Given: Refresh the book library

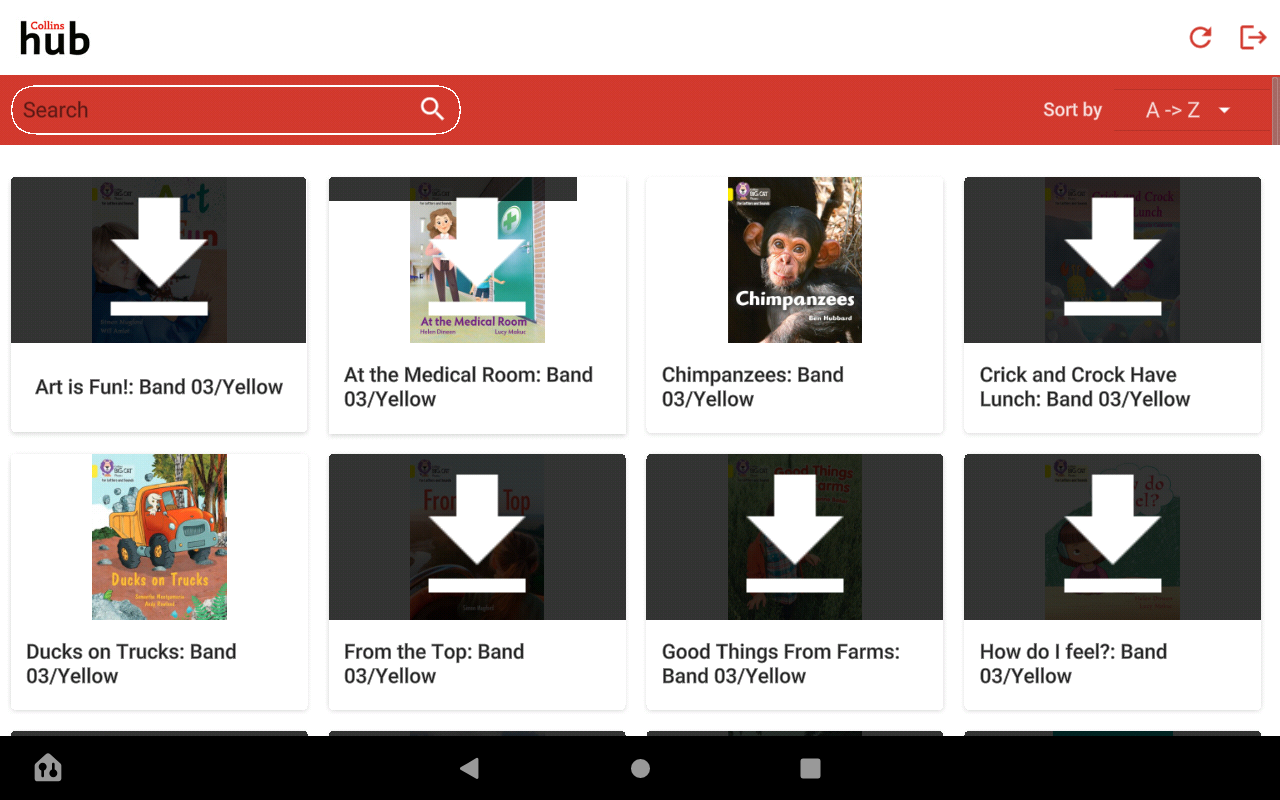Looking at the screenshot, I should coord(1200,37).
